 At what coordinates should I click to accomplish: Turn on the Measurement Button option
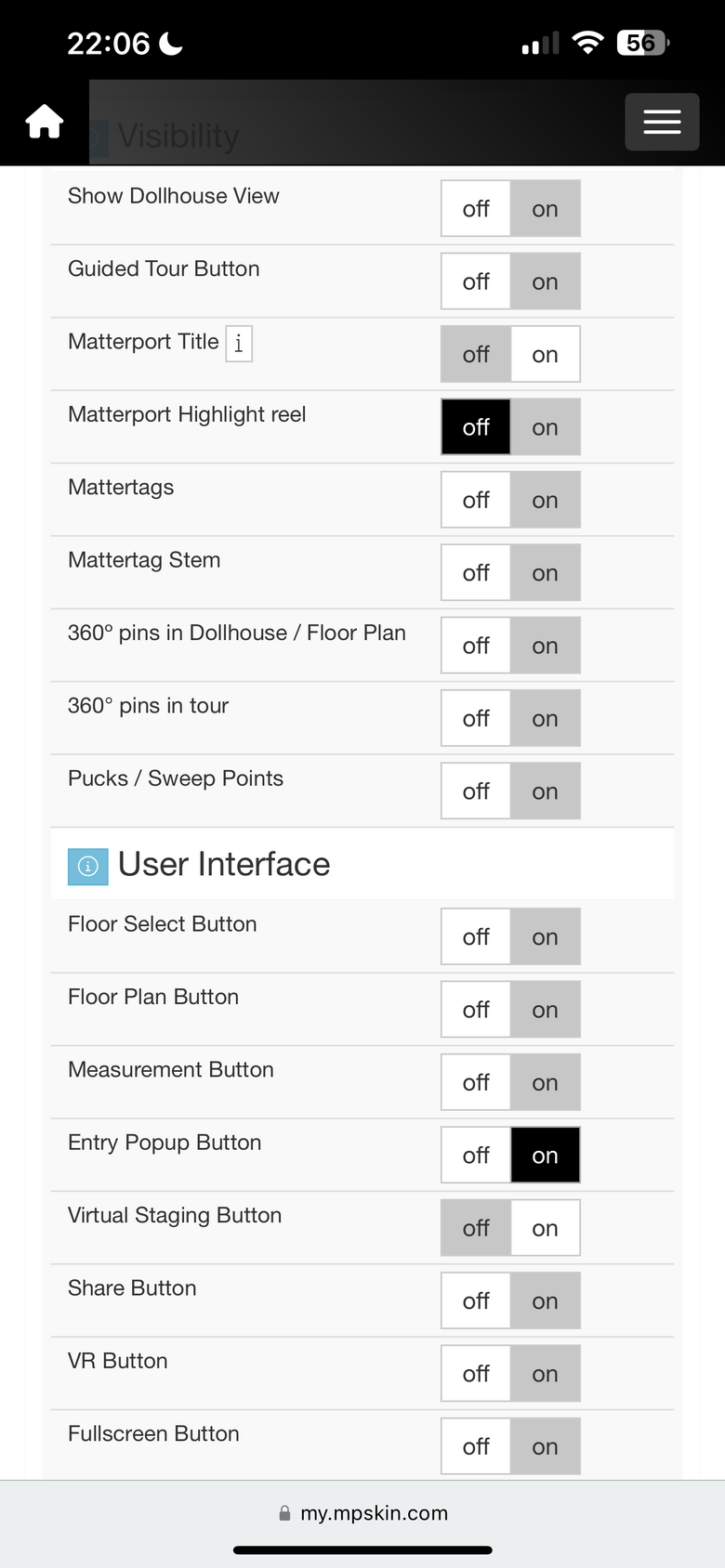(x=546, y=1082)
